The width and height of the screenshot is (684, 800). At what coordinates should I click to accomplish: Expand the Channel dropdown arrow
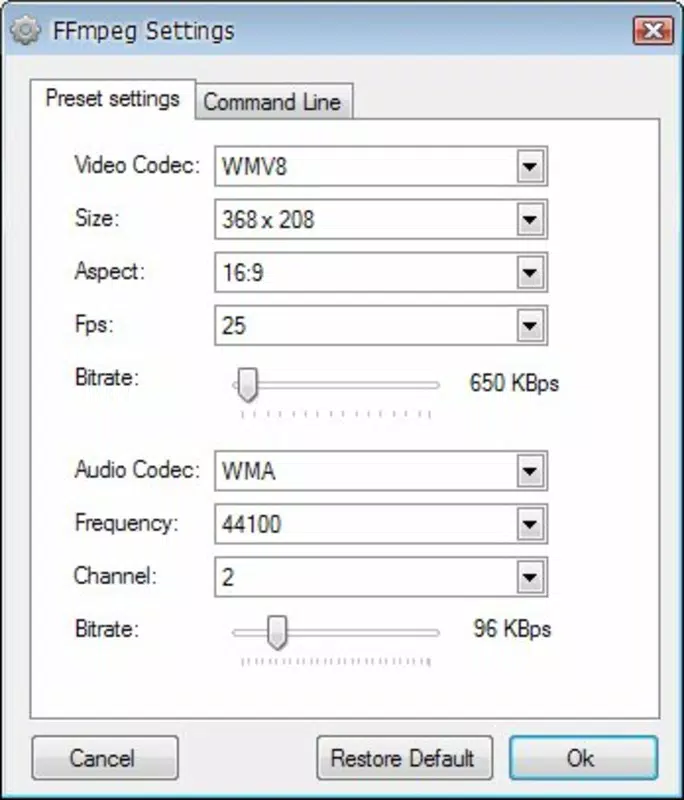click(530, 577)
